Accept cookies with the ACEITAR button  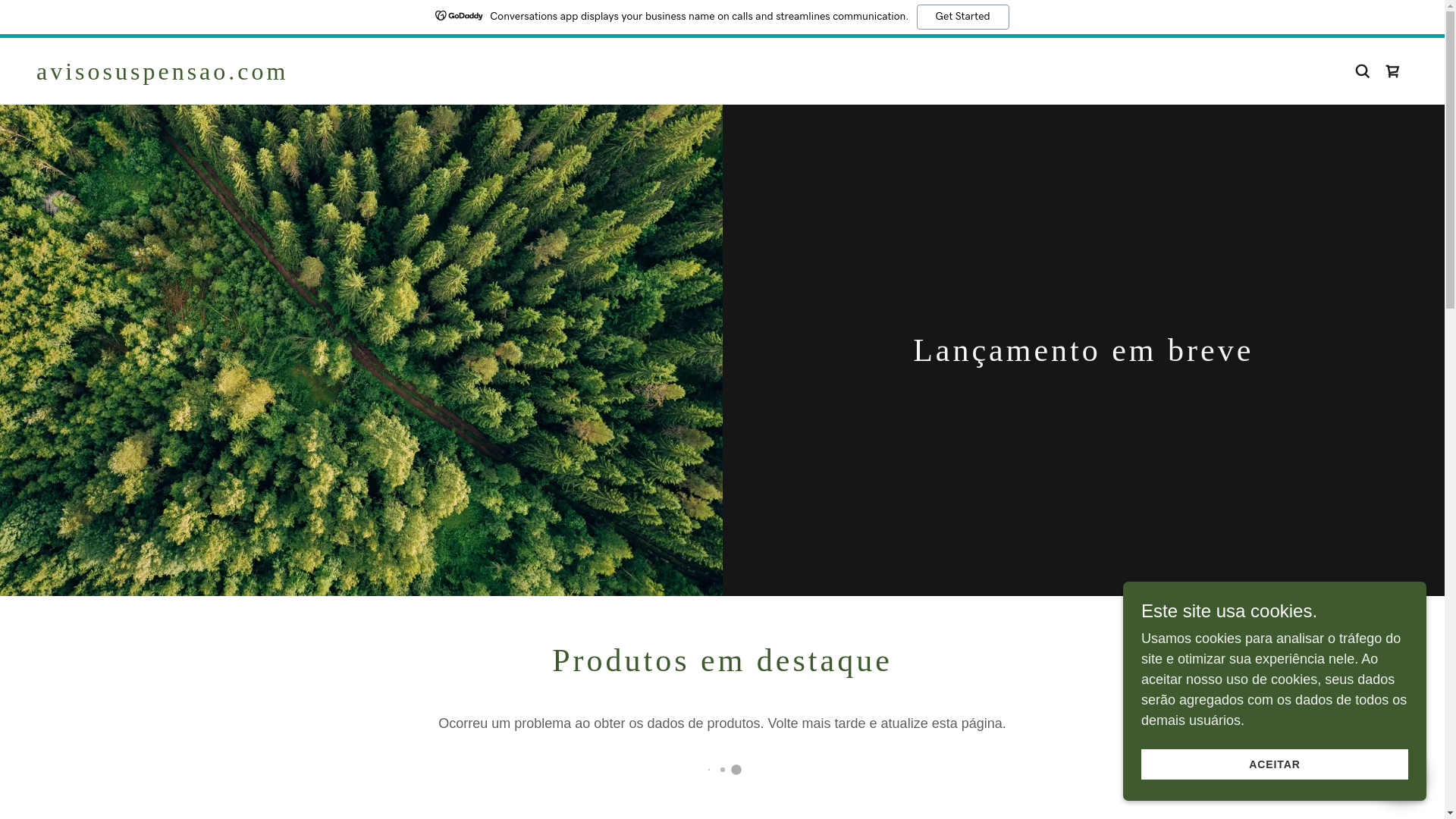pyautogui.click(x=1274, y=764)
